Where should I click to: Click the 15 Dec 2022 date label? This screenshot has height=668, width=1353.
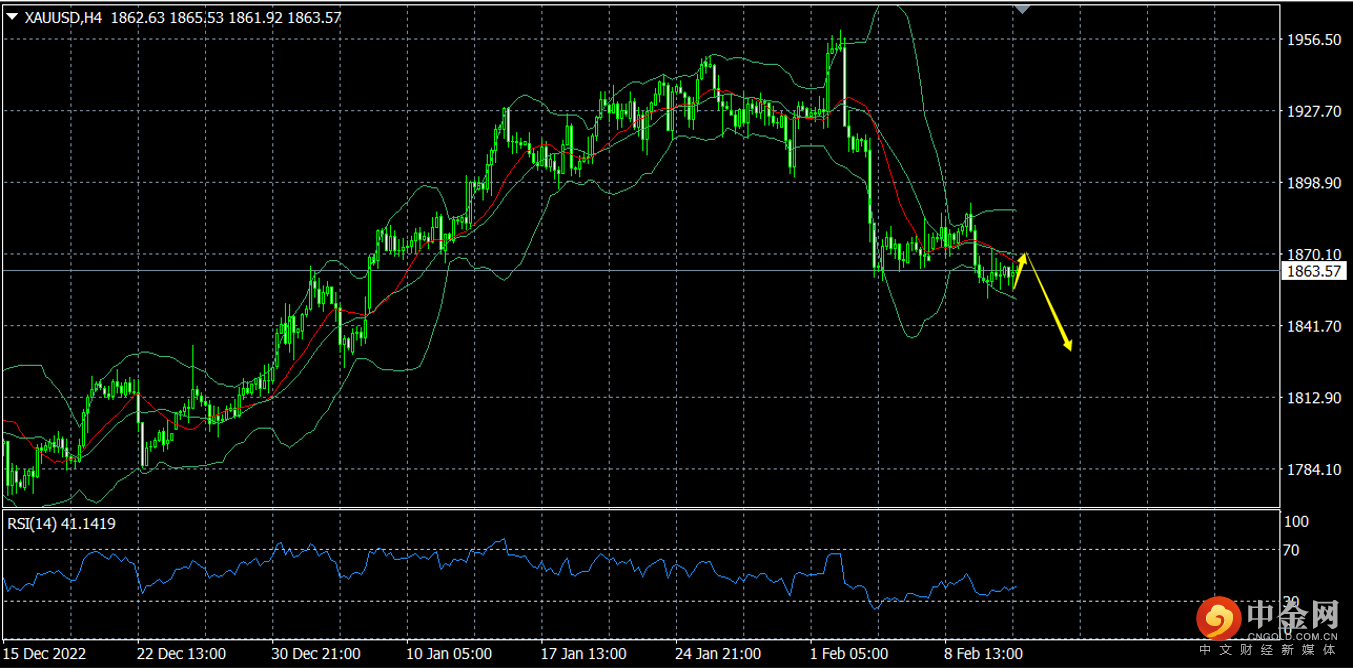click(x=45, y=654)
